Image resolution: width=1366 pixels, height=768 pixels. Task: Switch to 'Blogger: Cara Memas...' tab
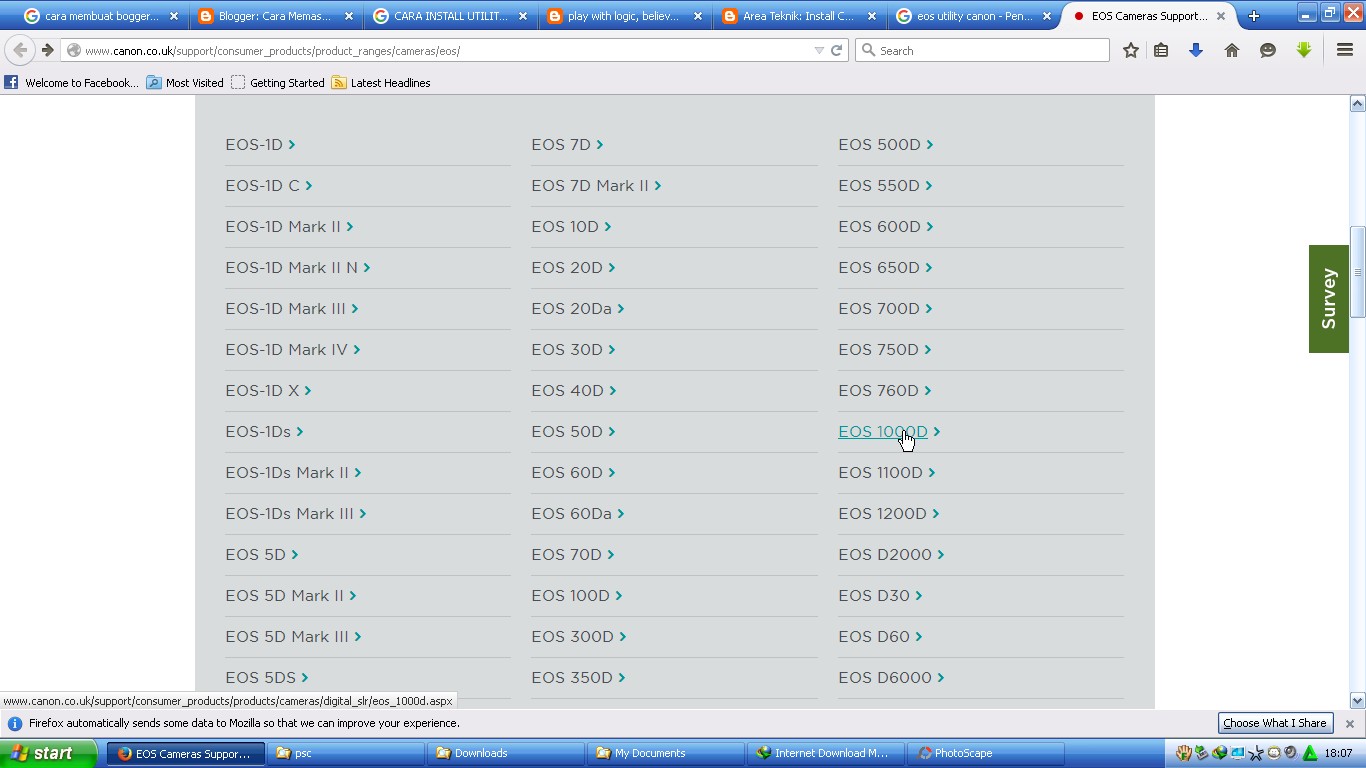[275, 16]
